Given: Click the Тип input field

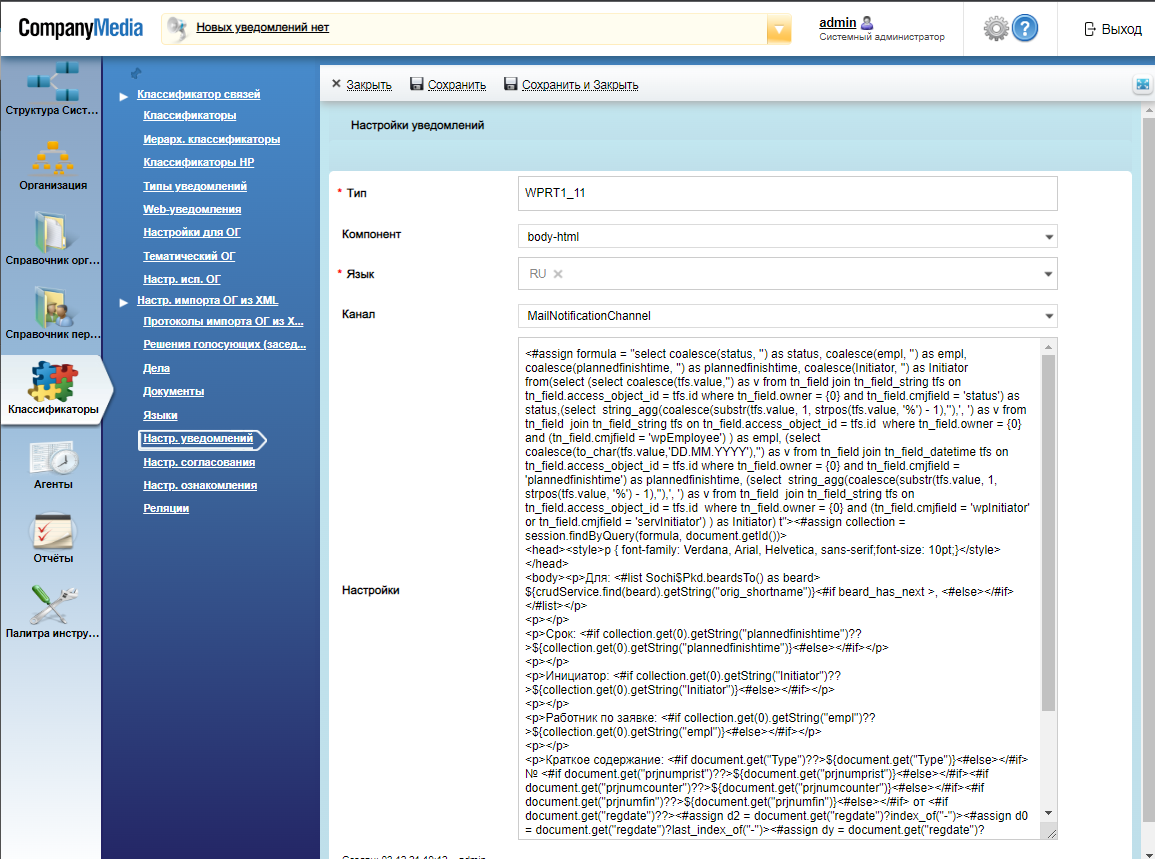Looking at the screenshot, I should tap(787, 193).
